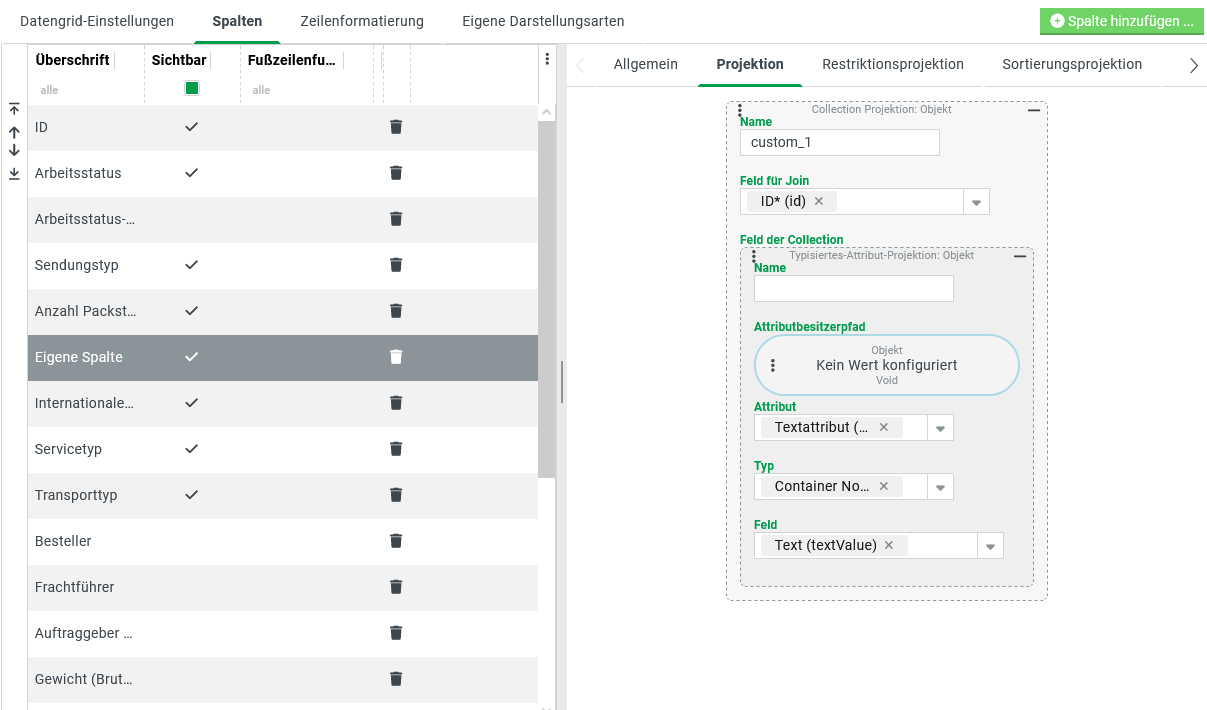
Task: Click the trash icon for Sendungstyp row
Action: coord(396,265)
